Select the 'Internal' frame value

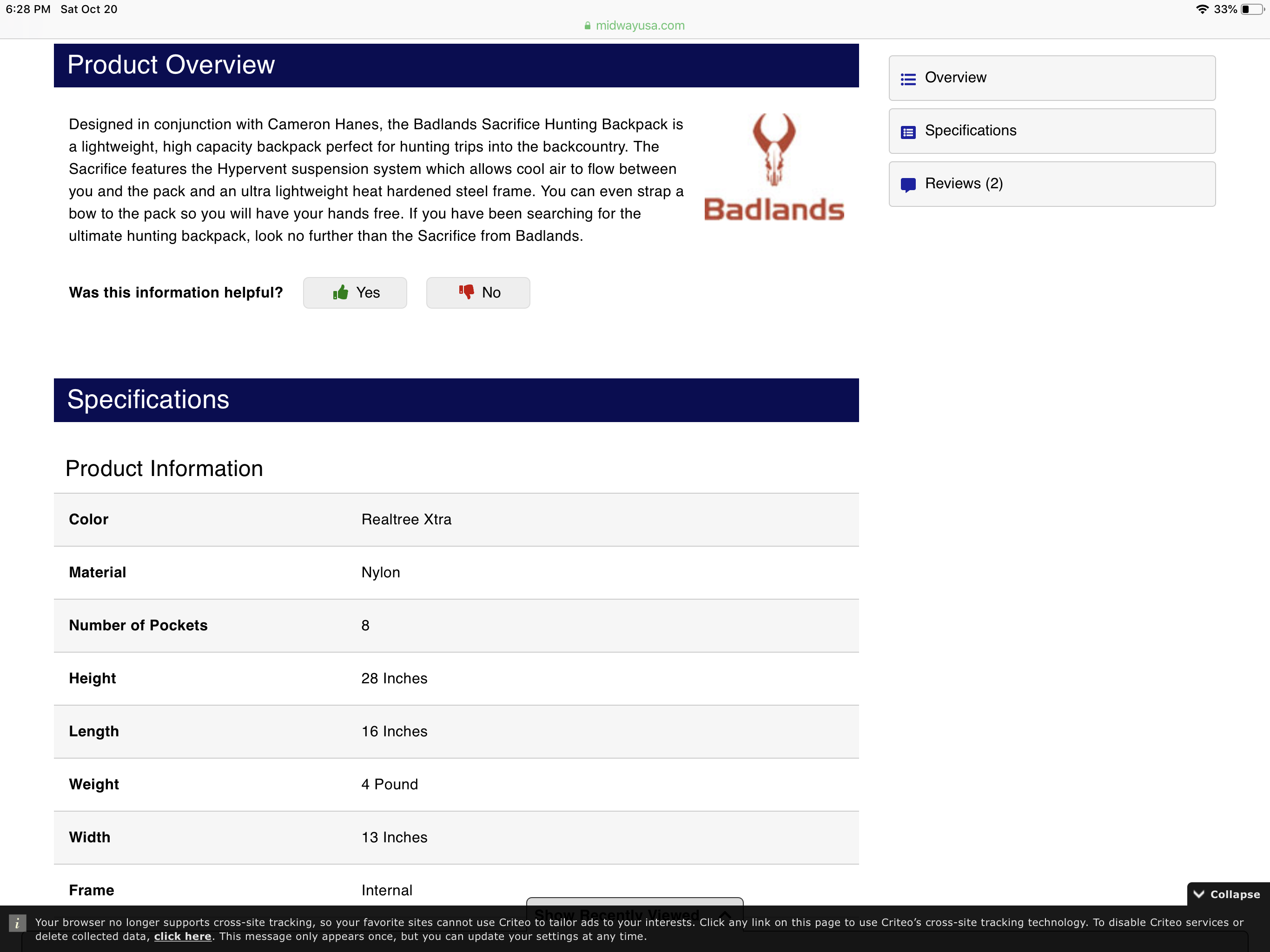386,891
